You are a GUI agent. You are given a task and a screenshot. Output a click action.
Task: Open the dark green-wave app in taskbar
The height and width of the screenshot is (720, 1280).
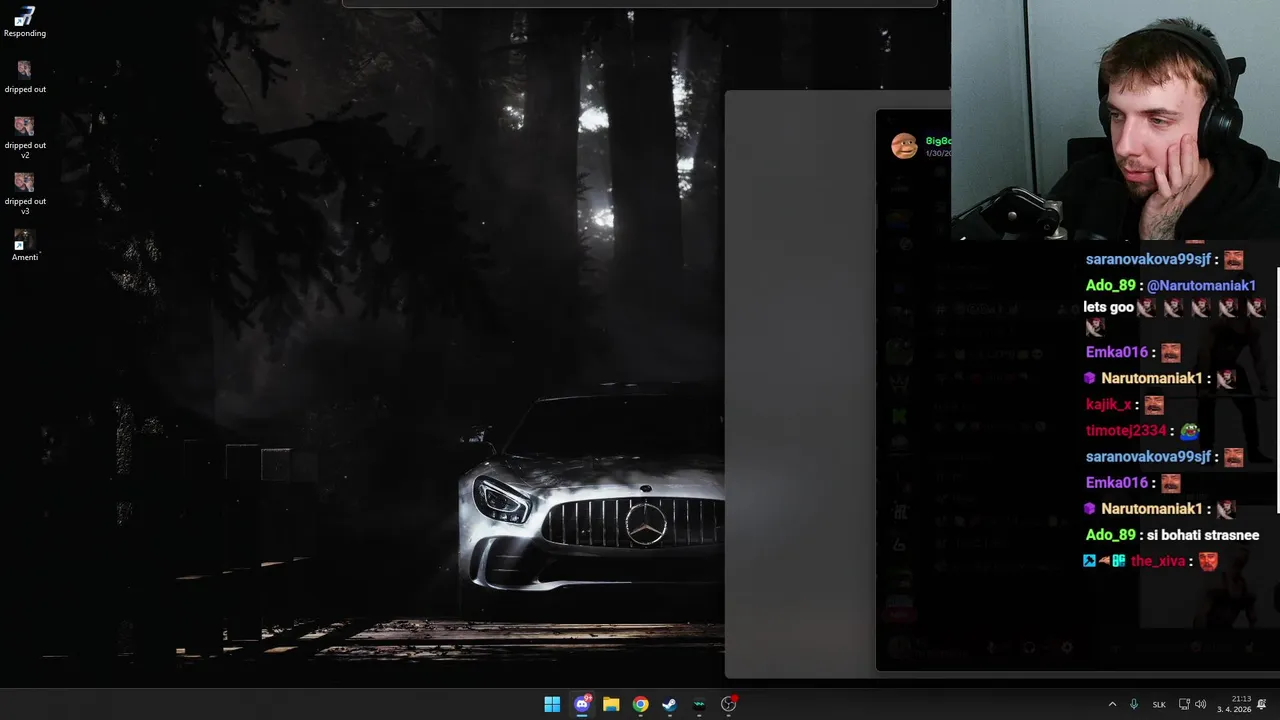click(699, 704)
